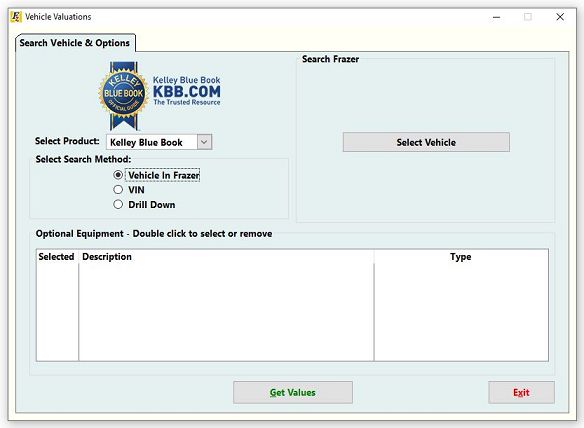Click the Optional Equipment group heading
The width and height of the screenshot is (584, 428).
pos(154,234)
